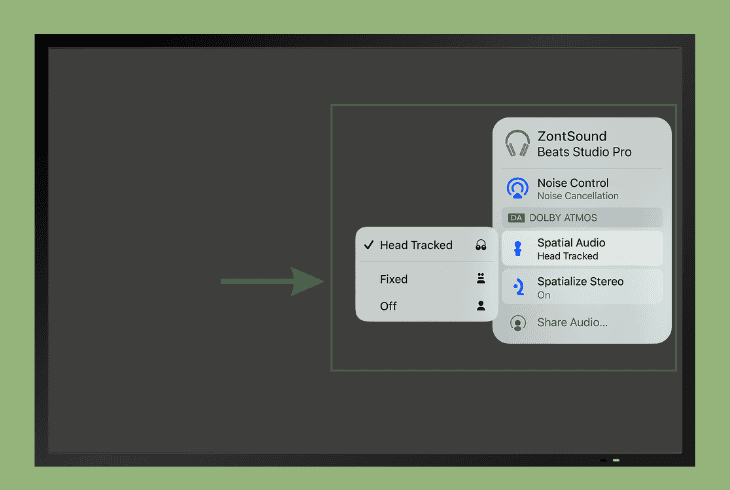Turn spatial audio Off in submenu
This screenshot has width=730, height=490.
coord(426,306)
